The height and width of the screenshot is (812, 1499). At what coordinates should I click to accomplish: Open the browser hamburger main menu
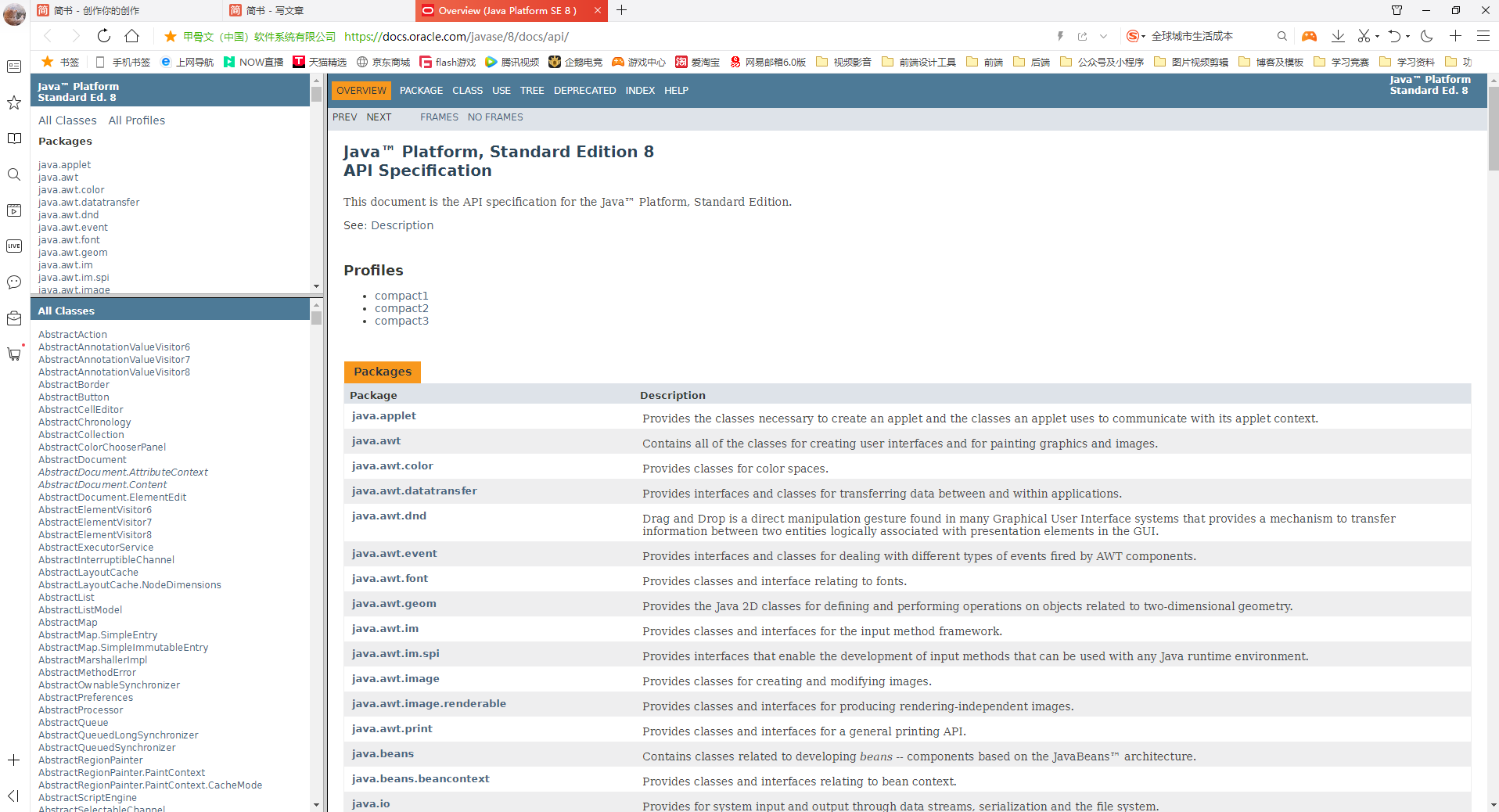tap(1483, 36)
